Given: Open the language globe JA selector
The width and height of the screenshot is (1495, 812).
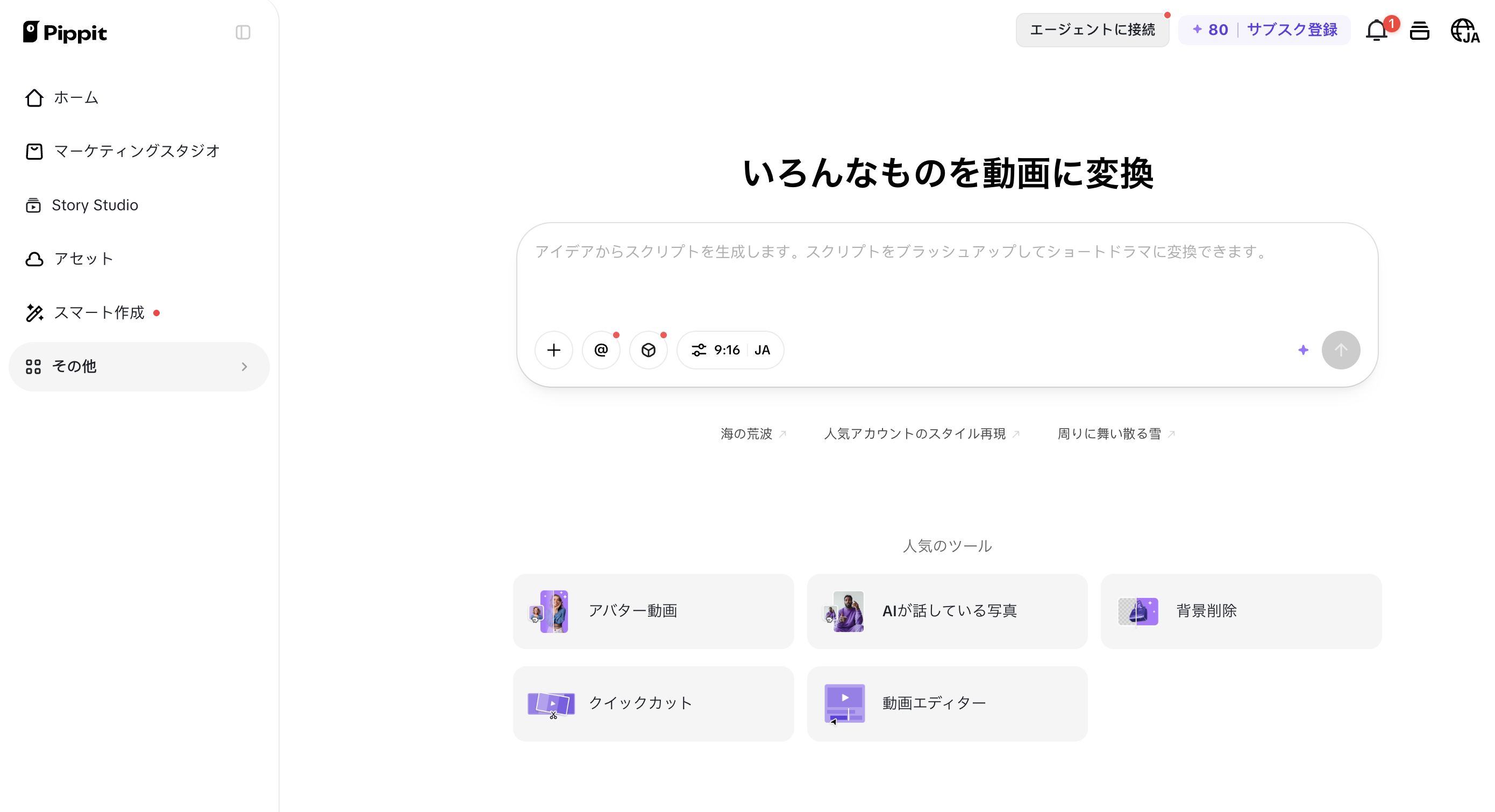Looking at the screenshot, I should [1465, 30].
